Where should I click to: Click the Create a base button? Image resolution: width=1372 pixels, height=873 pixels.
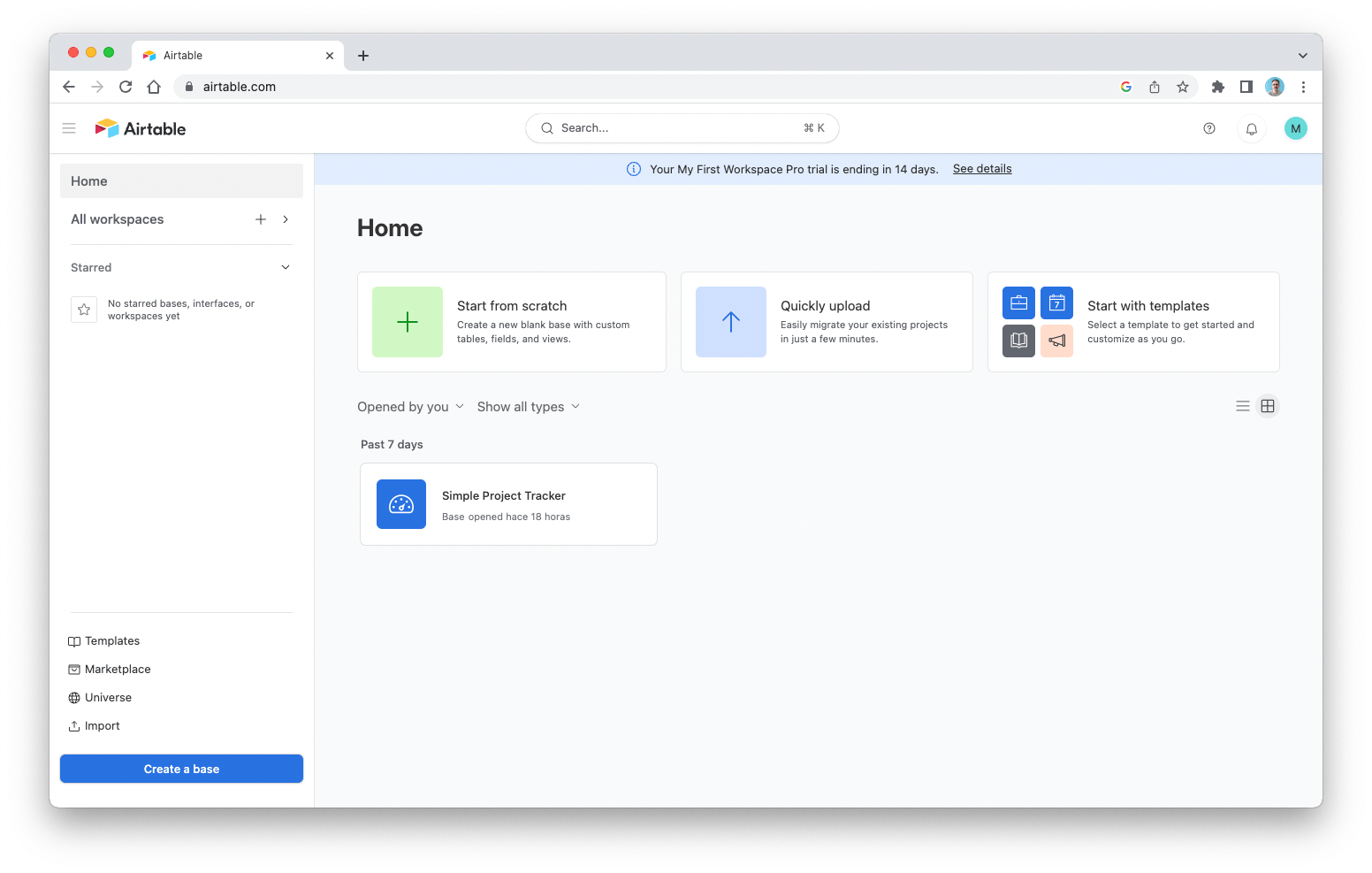(x=180, y=768)
